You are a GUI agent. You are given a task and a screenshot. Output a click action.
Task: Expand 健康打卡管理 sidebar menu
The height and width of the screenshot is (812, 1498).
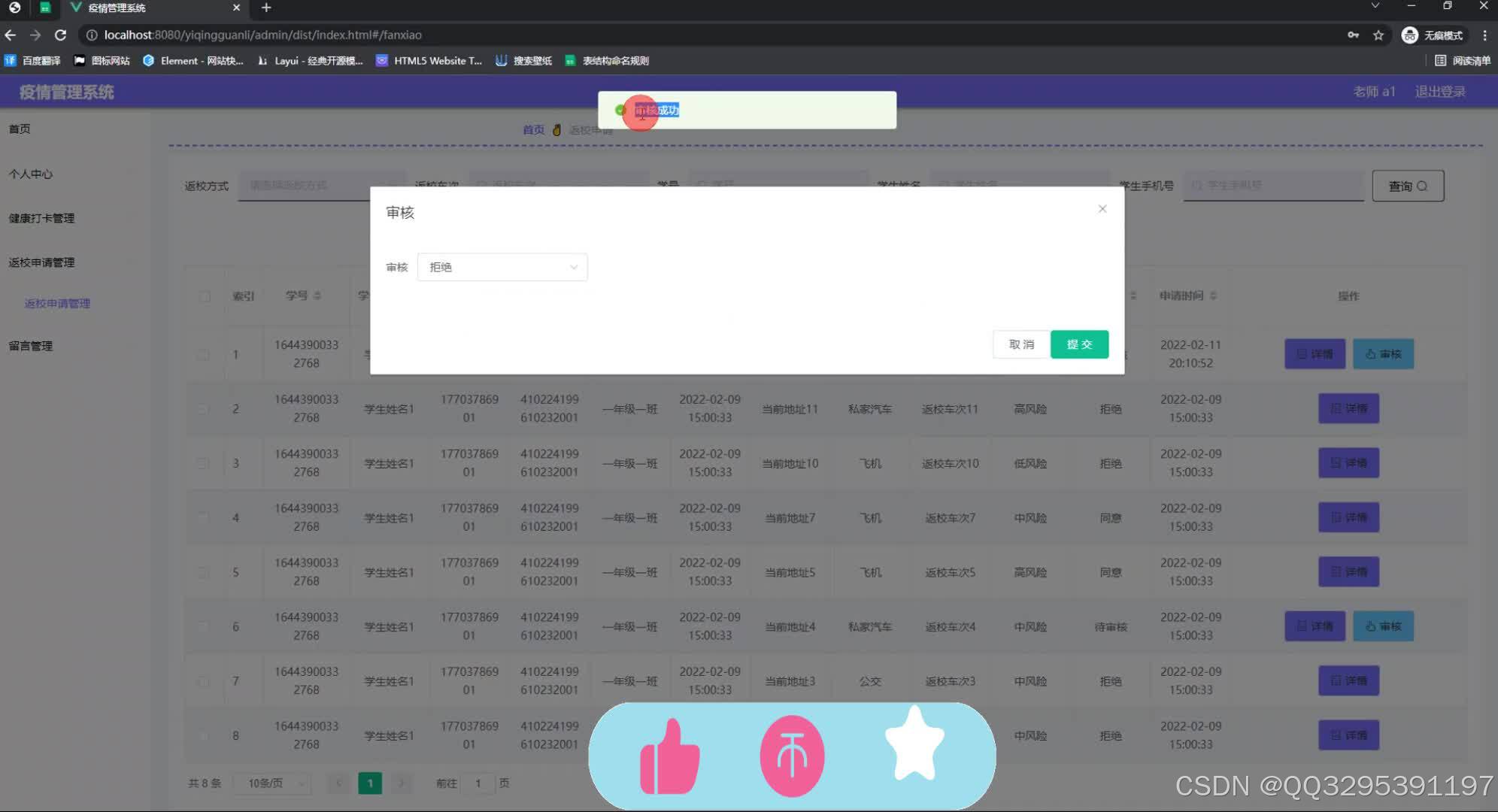[x=42, y=218]
